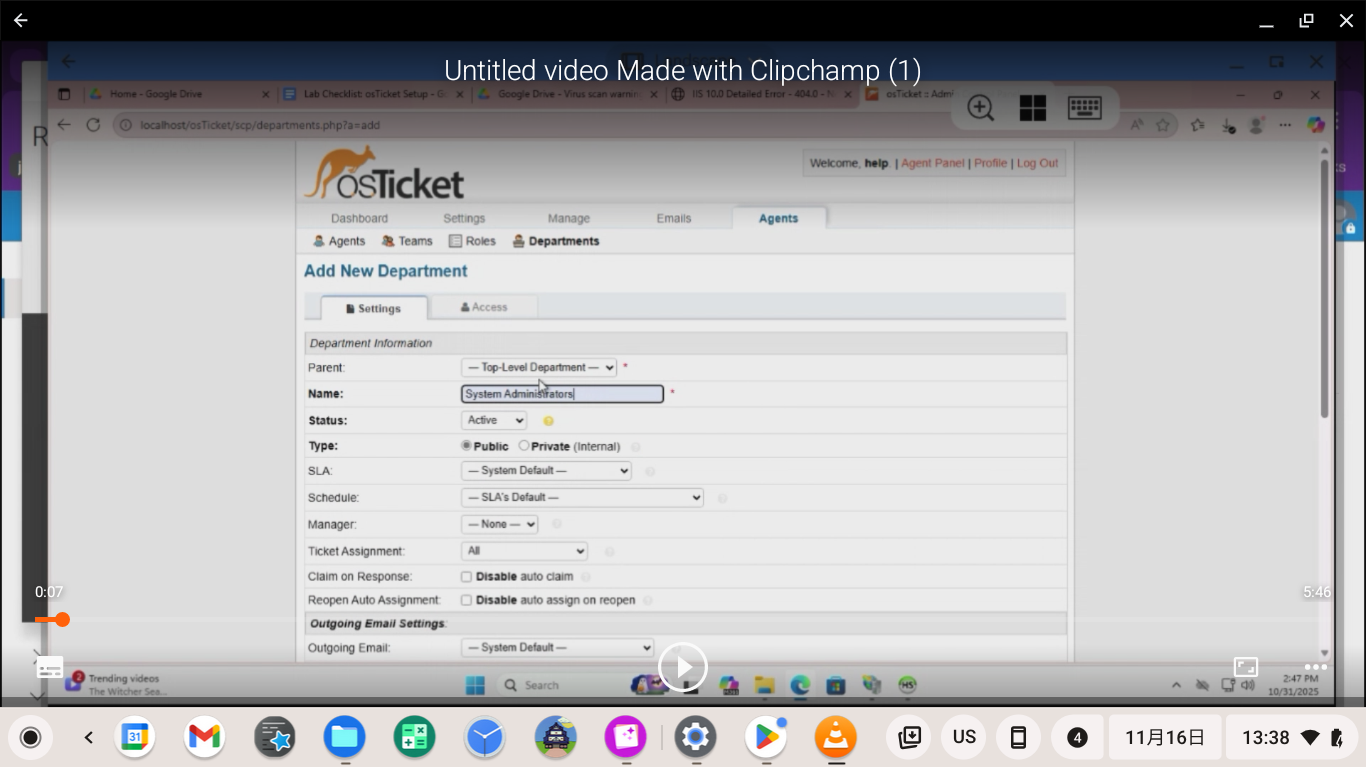Viewport: 1366px width, 767px height.
Task: Click the Name field containing System Administrators
Action: pos(562,394)
